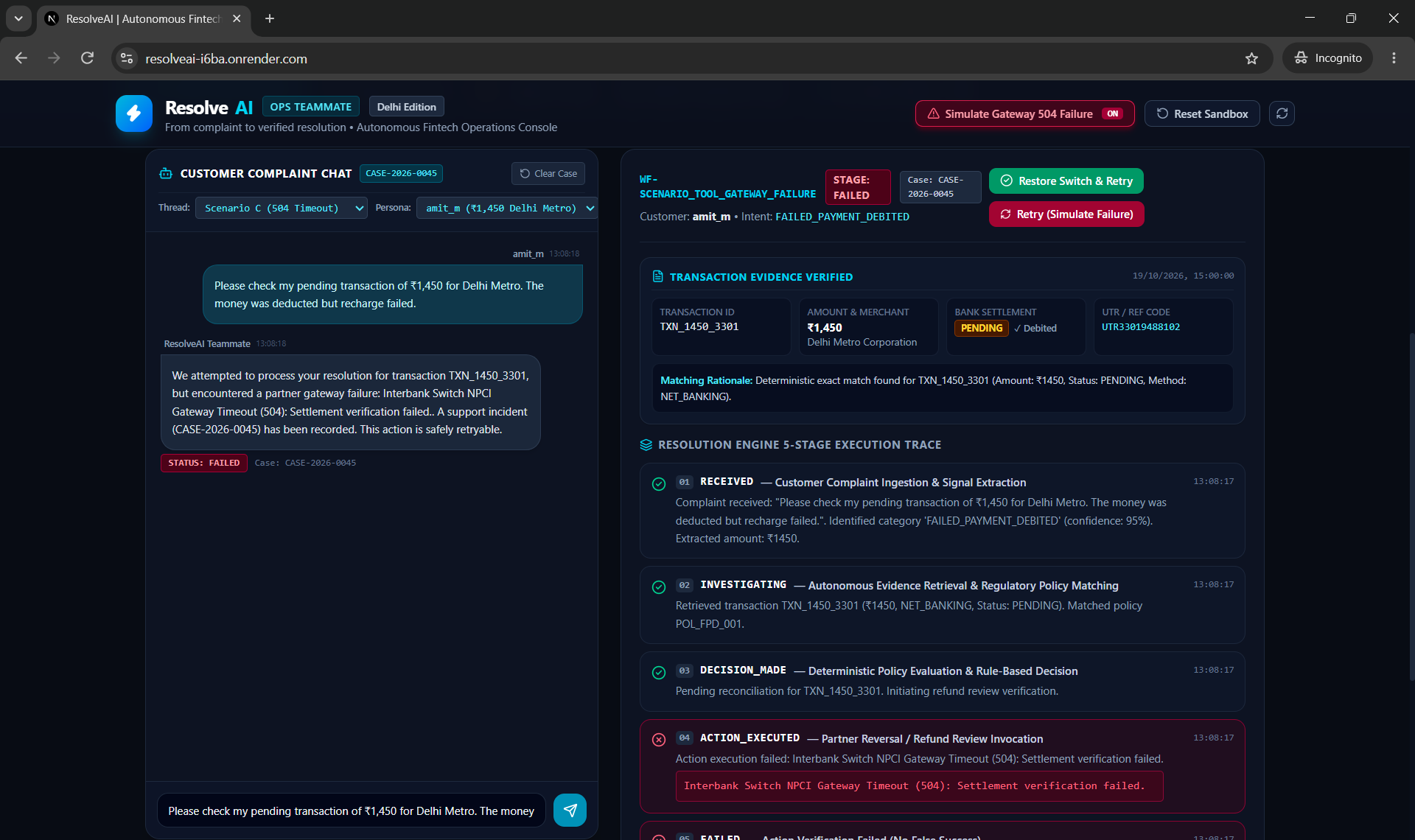This screenshot has width=1415, height=840.
Task: Reload the page with browser refresh icon
Action: point(87,58)
